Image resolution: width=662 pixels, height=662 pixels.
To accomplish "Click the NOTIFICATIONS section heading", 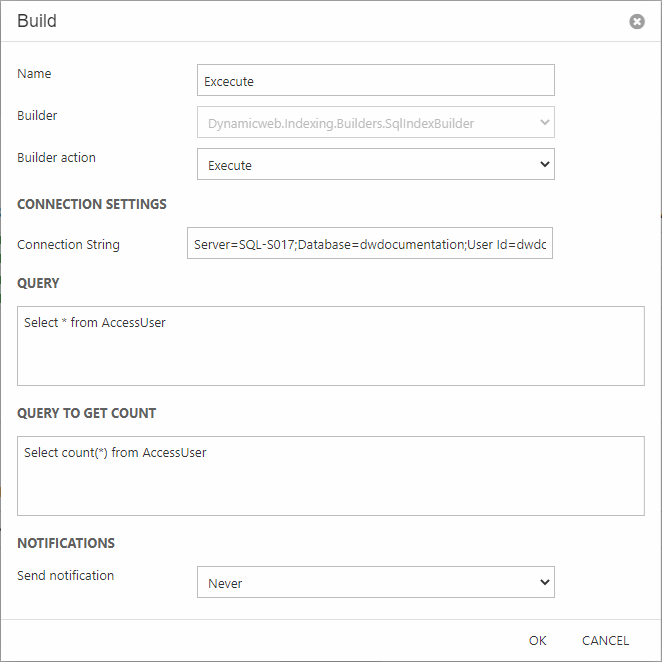I will point(66,543).
